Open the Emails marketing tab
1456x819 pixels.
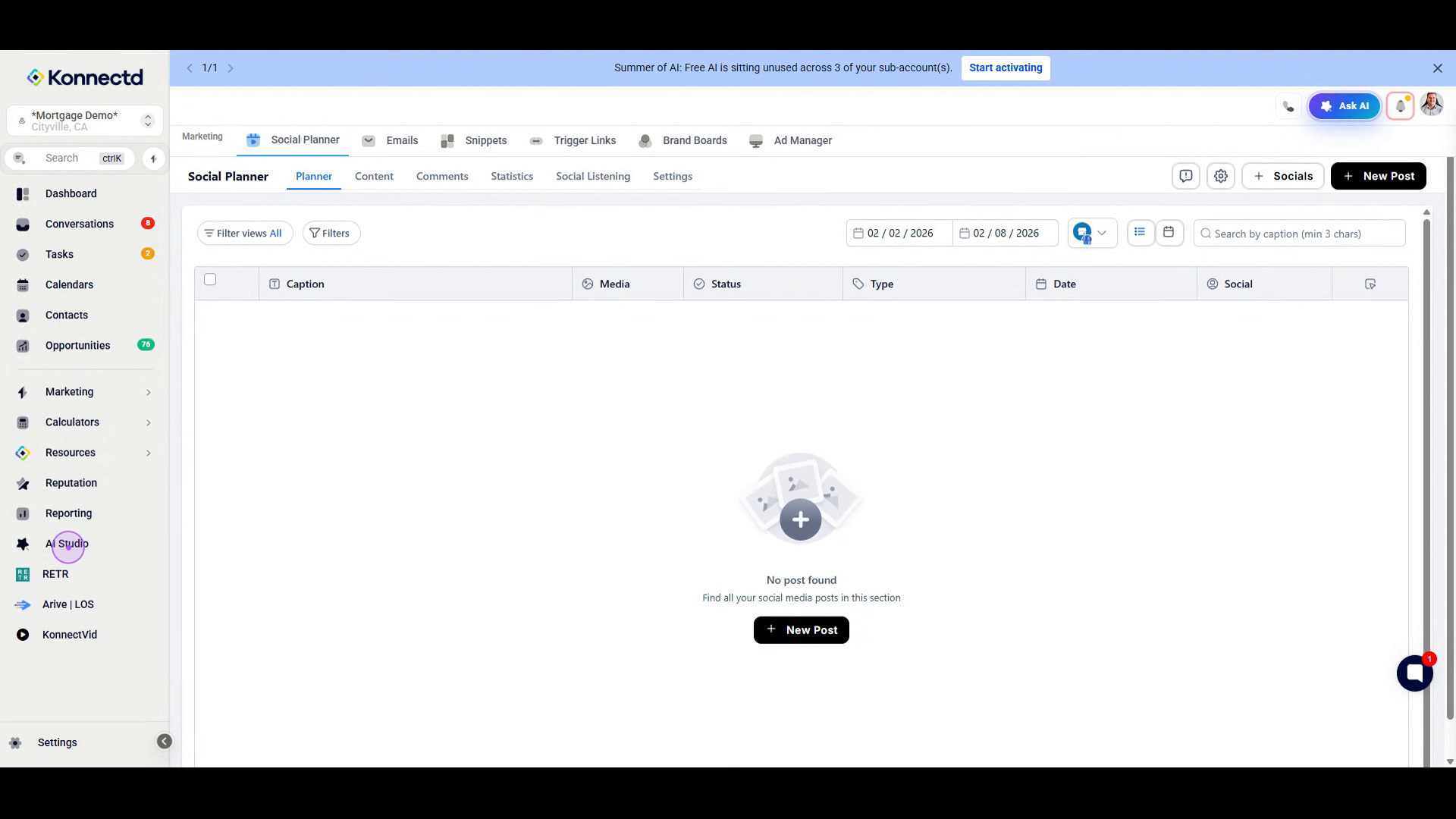391,140
